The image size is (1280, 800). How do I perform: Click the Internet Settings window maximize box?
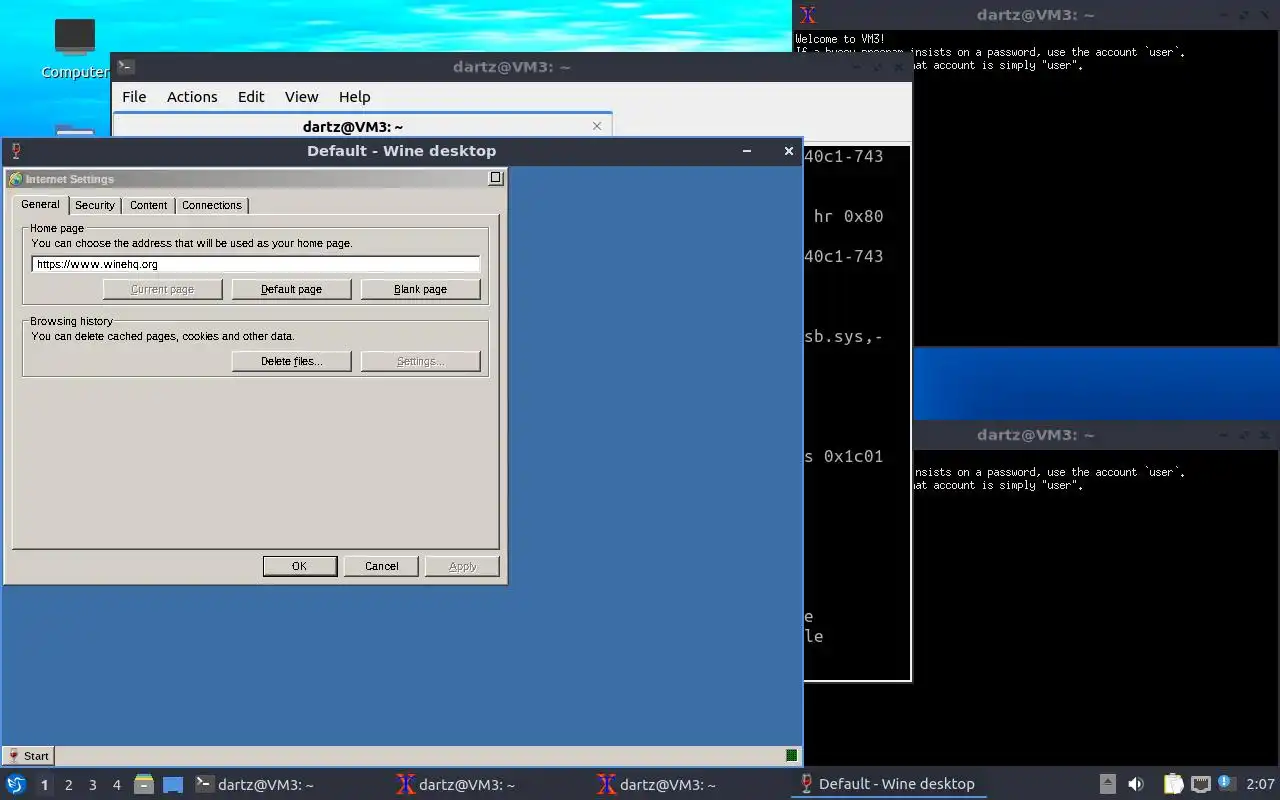pos(495,178)
